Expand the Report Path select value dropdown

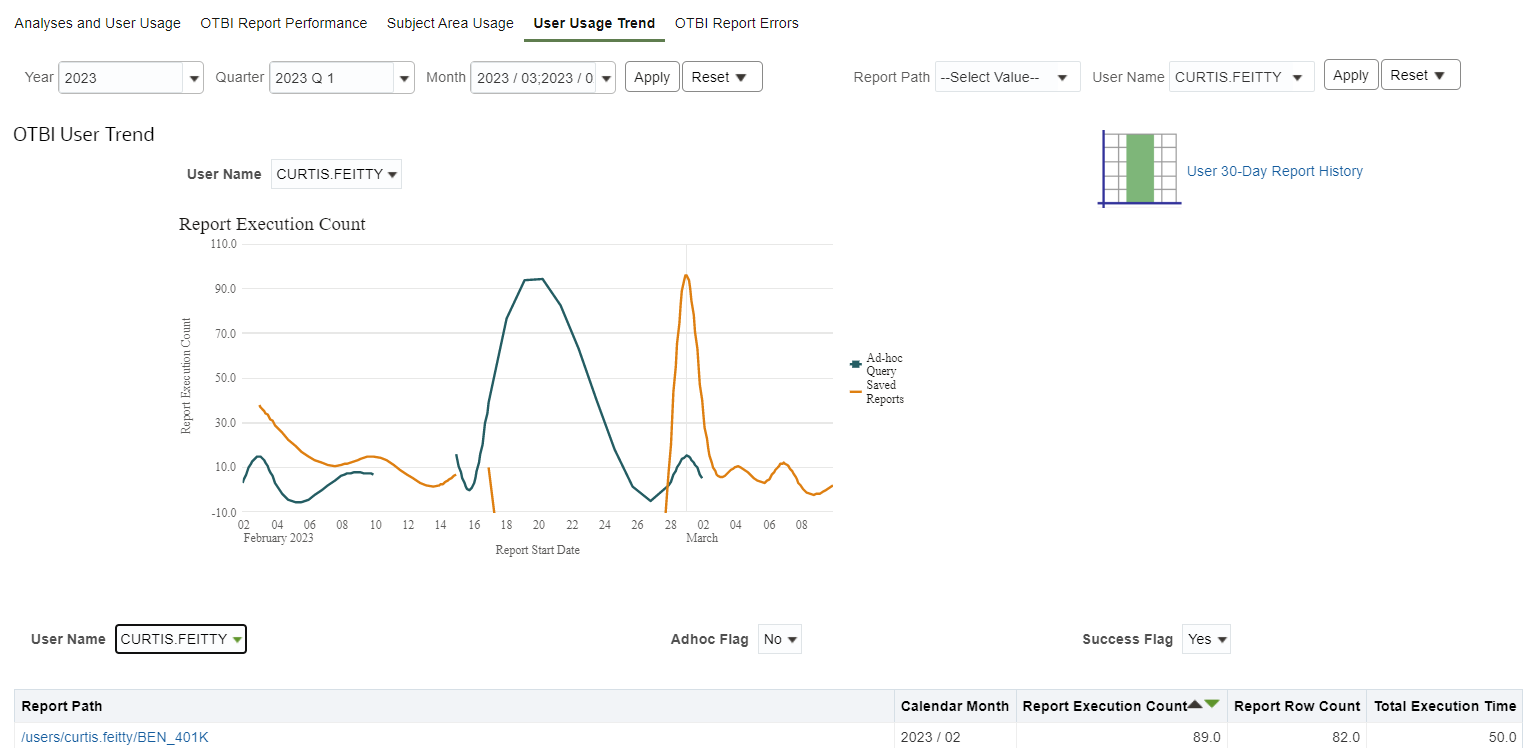(1062, 77)
